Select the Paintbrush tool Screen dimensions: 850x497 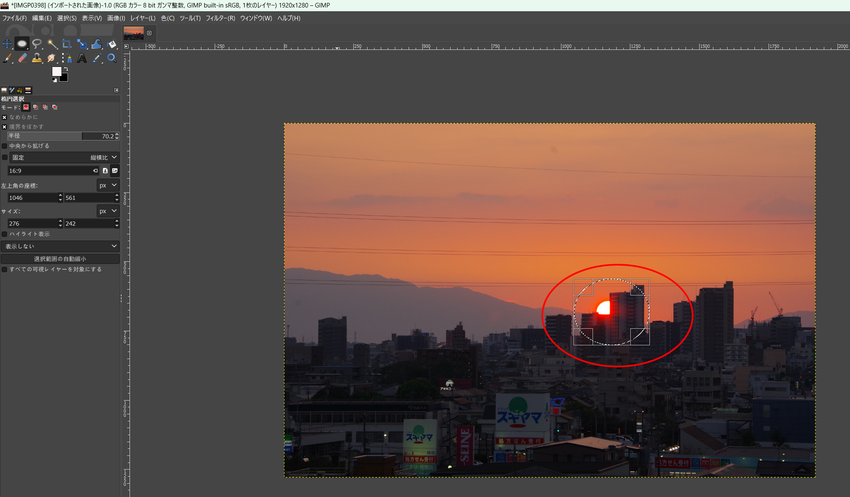click(7, 58)
